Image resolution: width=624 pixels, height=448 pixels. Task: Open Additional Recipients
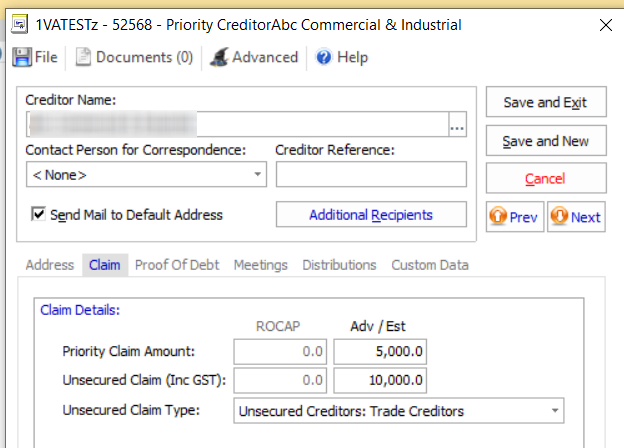tap(371, 215)
